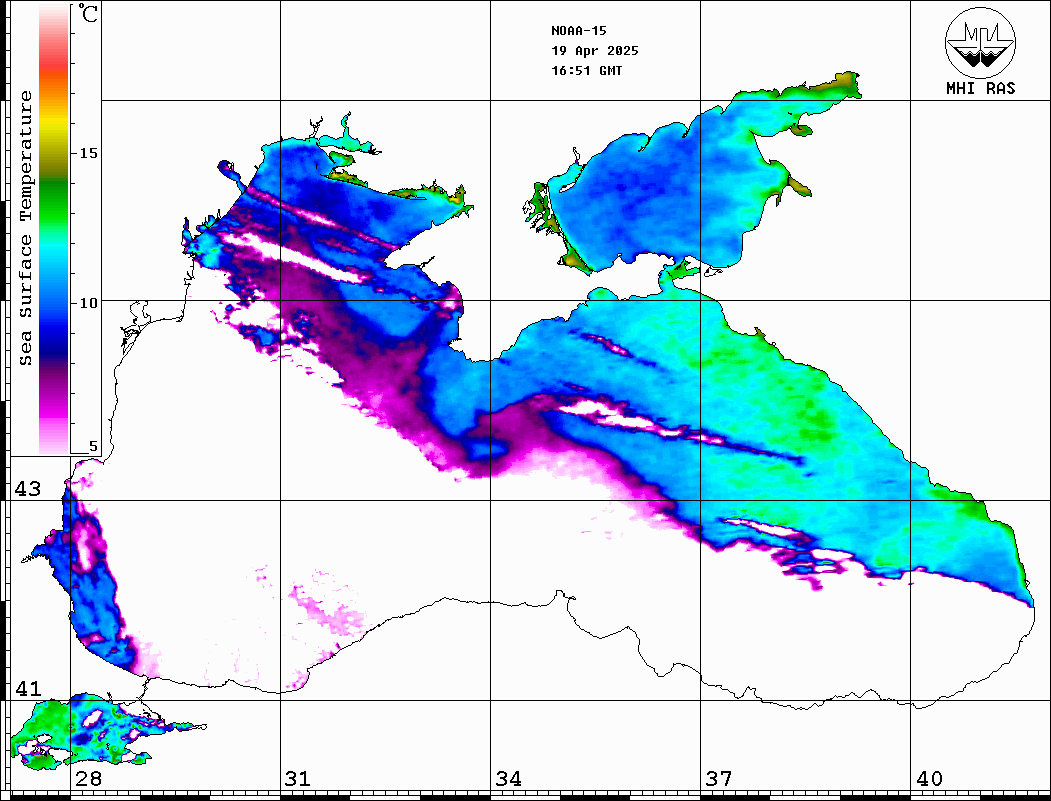The width and height of the screenshot is (1051, 801).
Task: Click the 5 tick on the colorbar
Action: click(x=93, y=447)
